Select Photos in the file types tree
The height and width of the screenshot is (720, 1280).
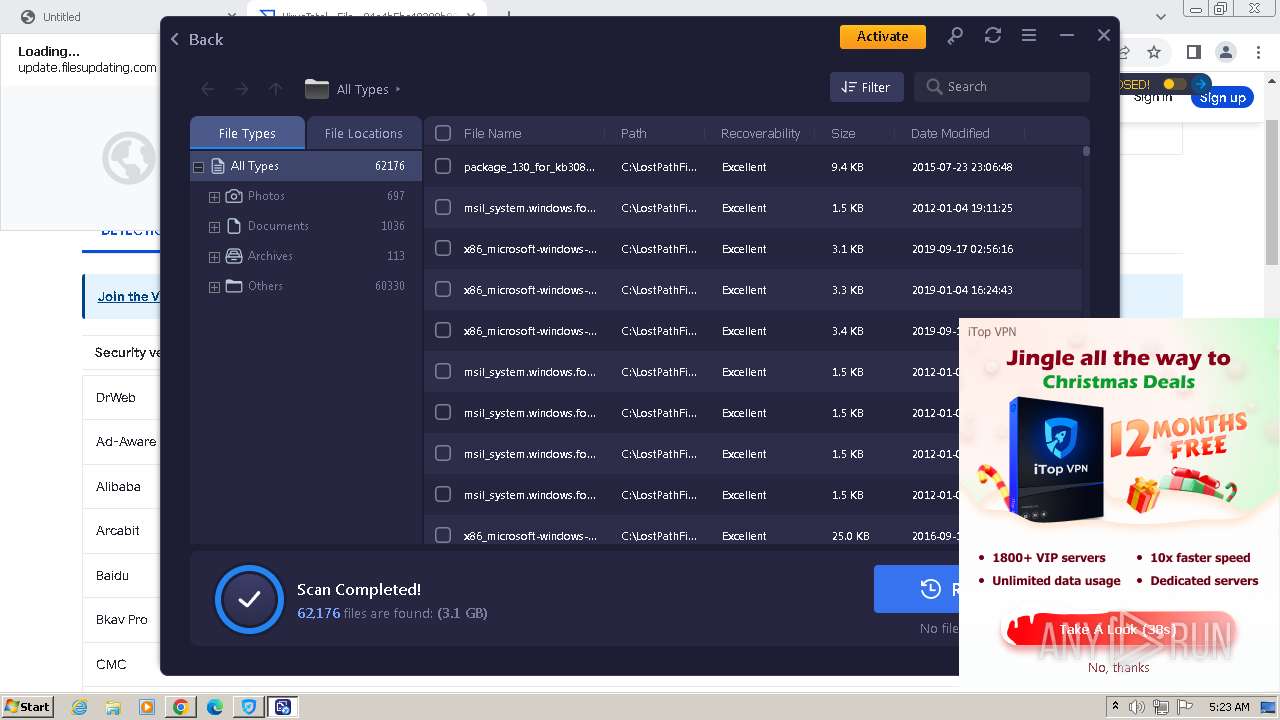(266, 196)
